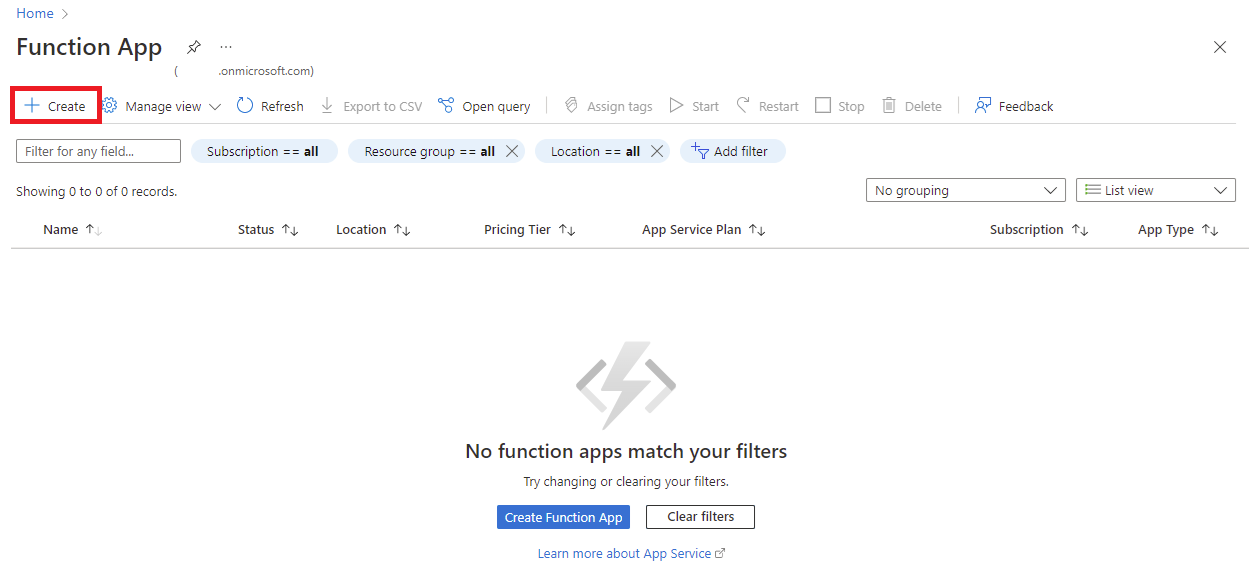Pin the Function App page
The image size is (1249, 573).
pos(194,47)
